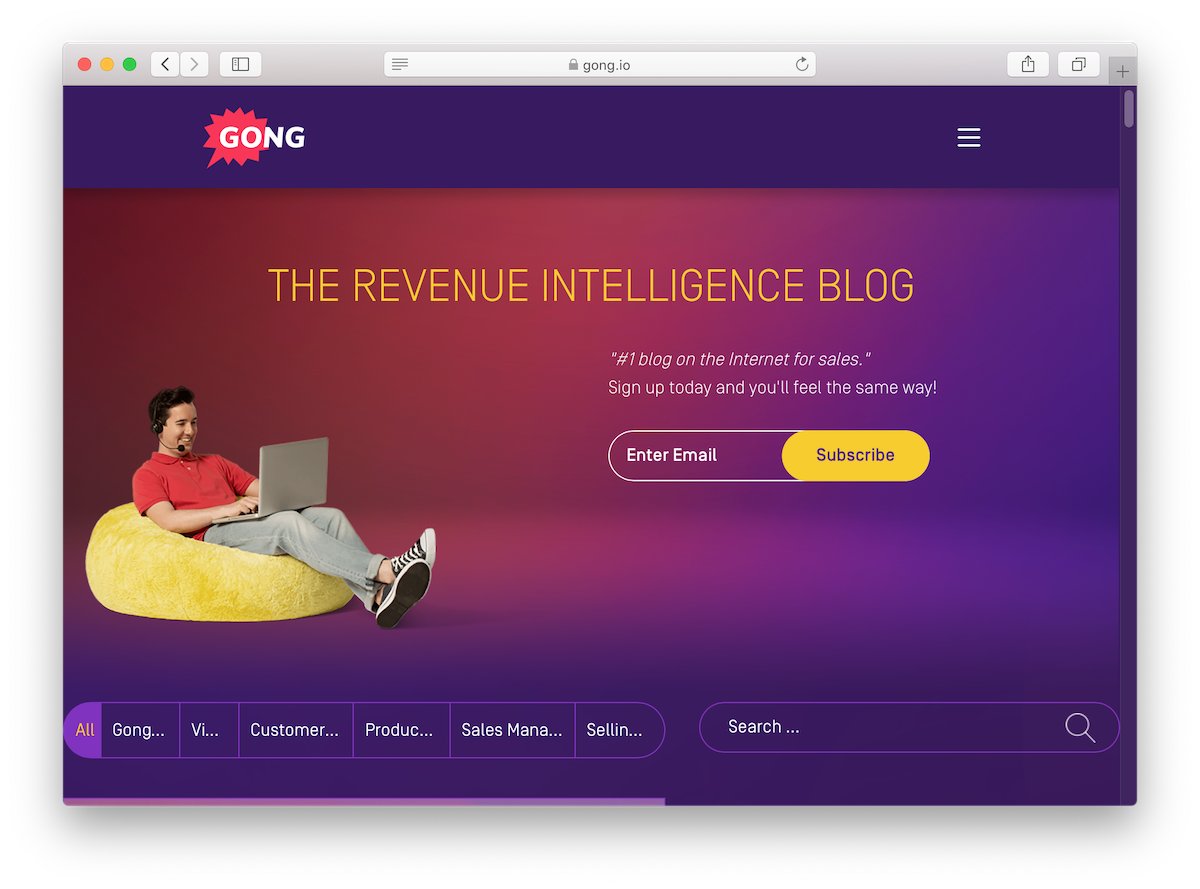Click the Gong logo
Screen dimensions: 1200x889
point(254,137)
